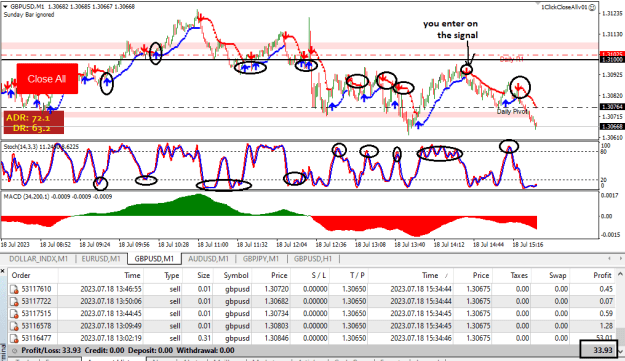This screenshot has height=361, width=625.
Task: Click the 1.30668 current price label
Action: click(x=611, y=127)
